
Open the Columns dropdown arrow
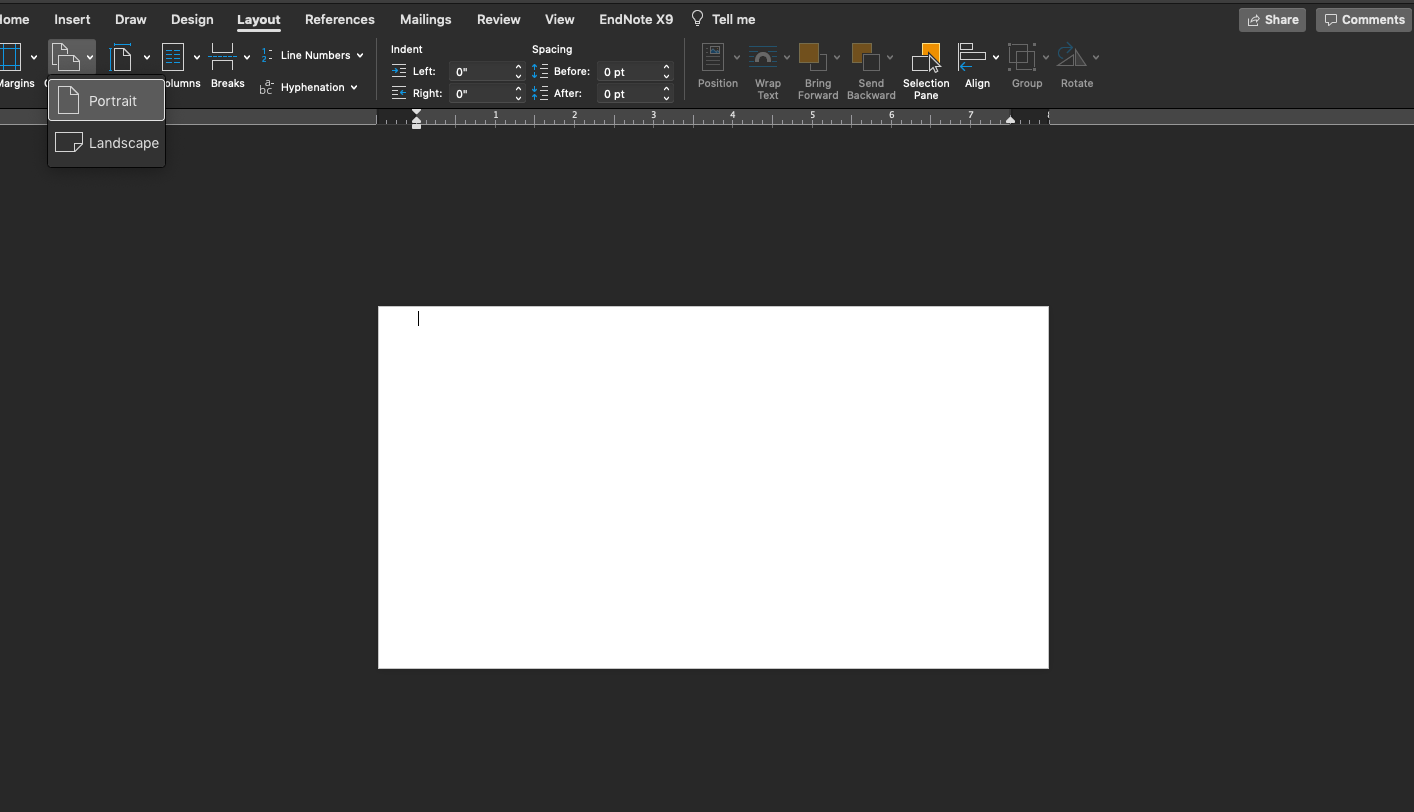coord(197,58)
